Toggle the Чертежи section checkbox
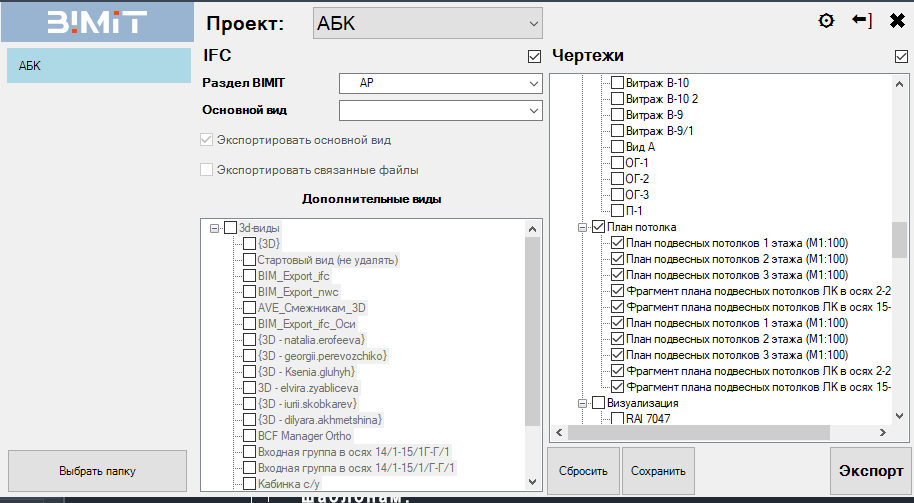Screen dimensions: 914x503 click(x=902, y=56)
